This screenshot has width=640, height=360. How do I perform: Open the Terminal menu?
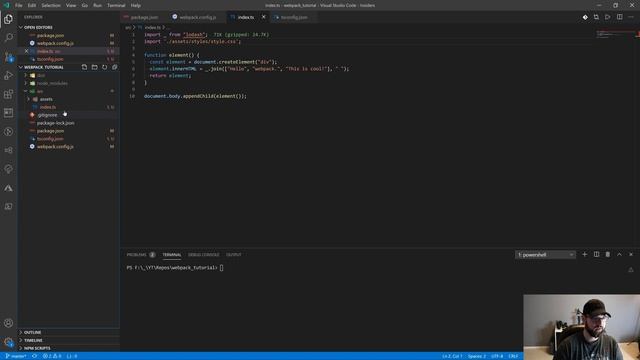click(x=116, y=5)
